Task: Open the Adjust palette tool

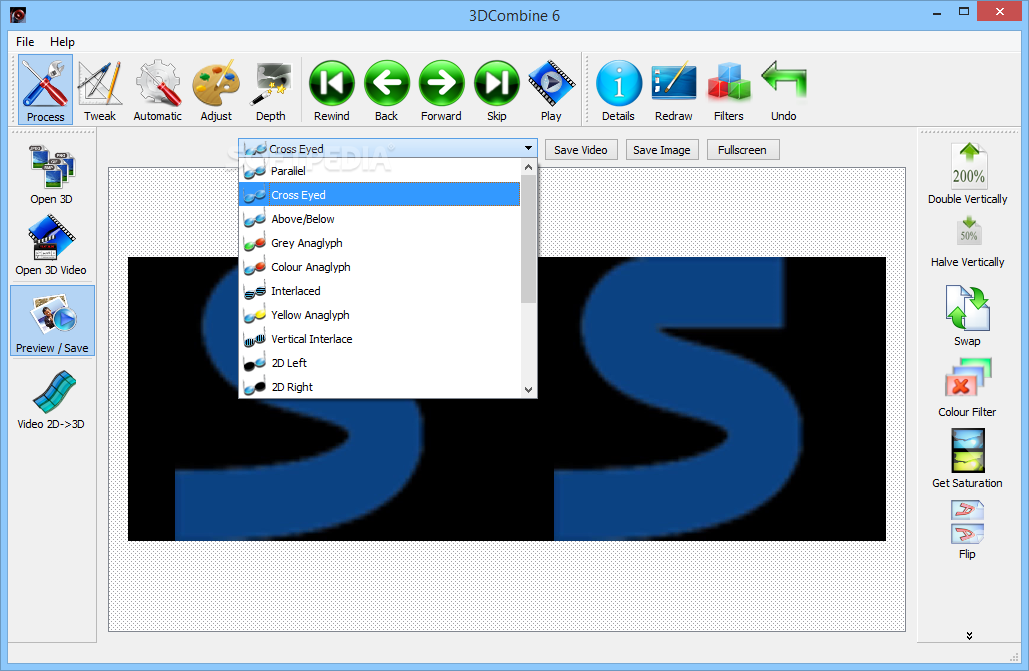Action: [x=216, y=89]
